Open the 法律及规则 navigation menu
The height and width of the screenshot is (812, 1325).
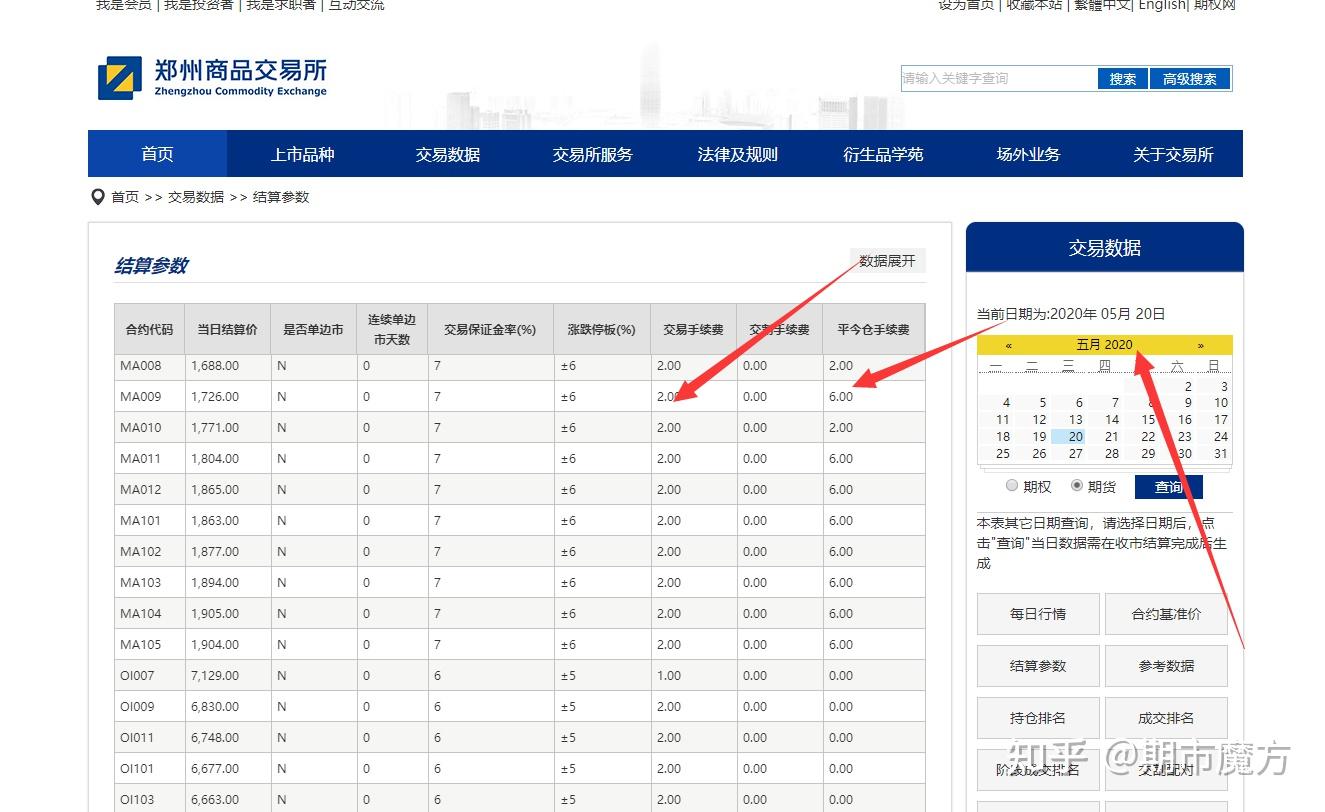pos(737,154)
